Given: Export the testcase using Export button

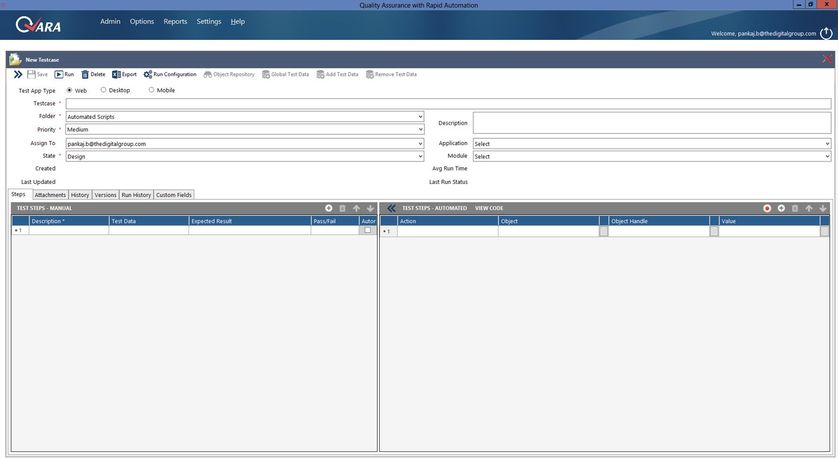Looking at the screenshot, I should tap(124, 74).
